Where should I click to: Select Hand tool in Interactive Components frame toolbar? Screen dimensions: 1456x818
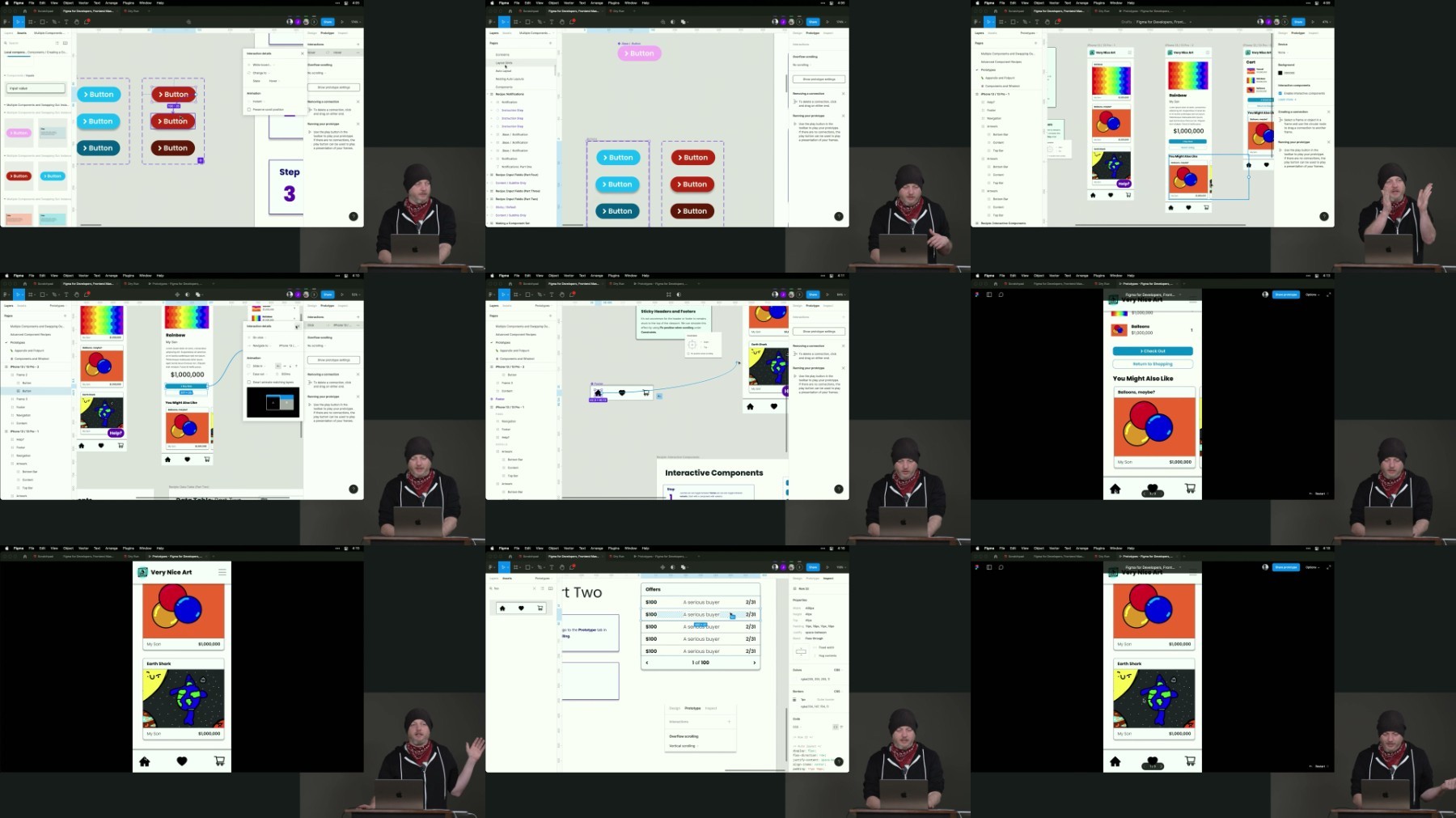click(562, 295)
